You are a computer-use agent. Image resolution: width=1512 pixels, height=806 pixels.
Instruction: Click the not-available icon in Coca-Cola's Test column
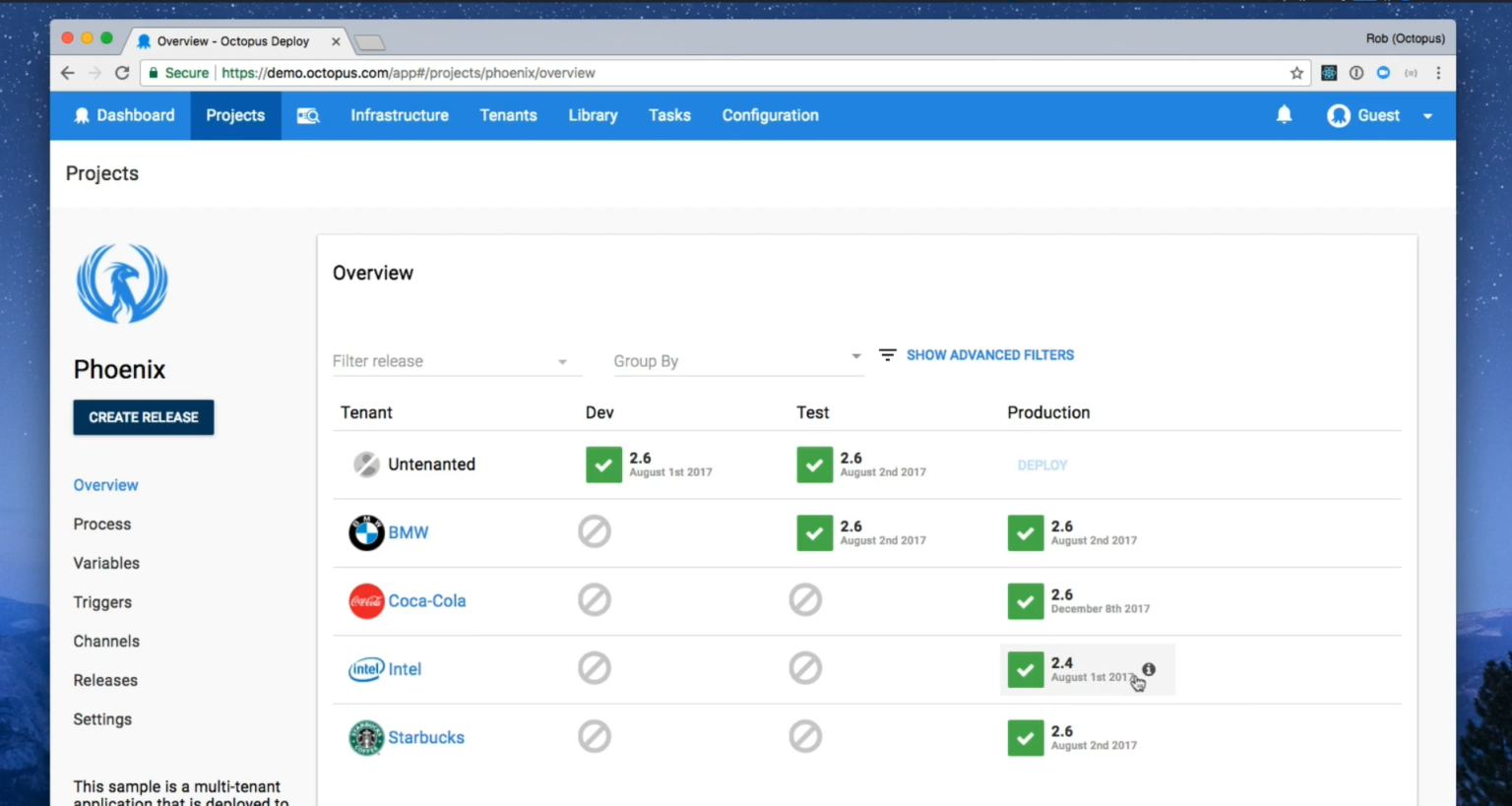tap(805, 599)
